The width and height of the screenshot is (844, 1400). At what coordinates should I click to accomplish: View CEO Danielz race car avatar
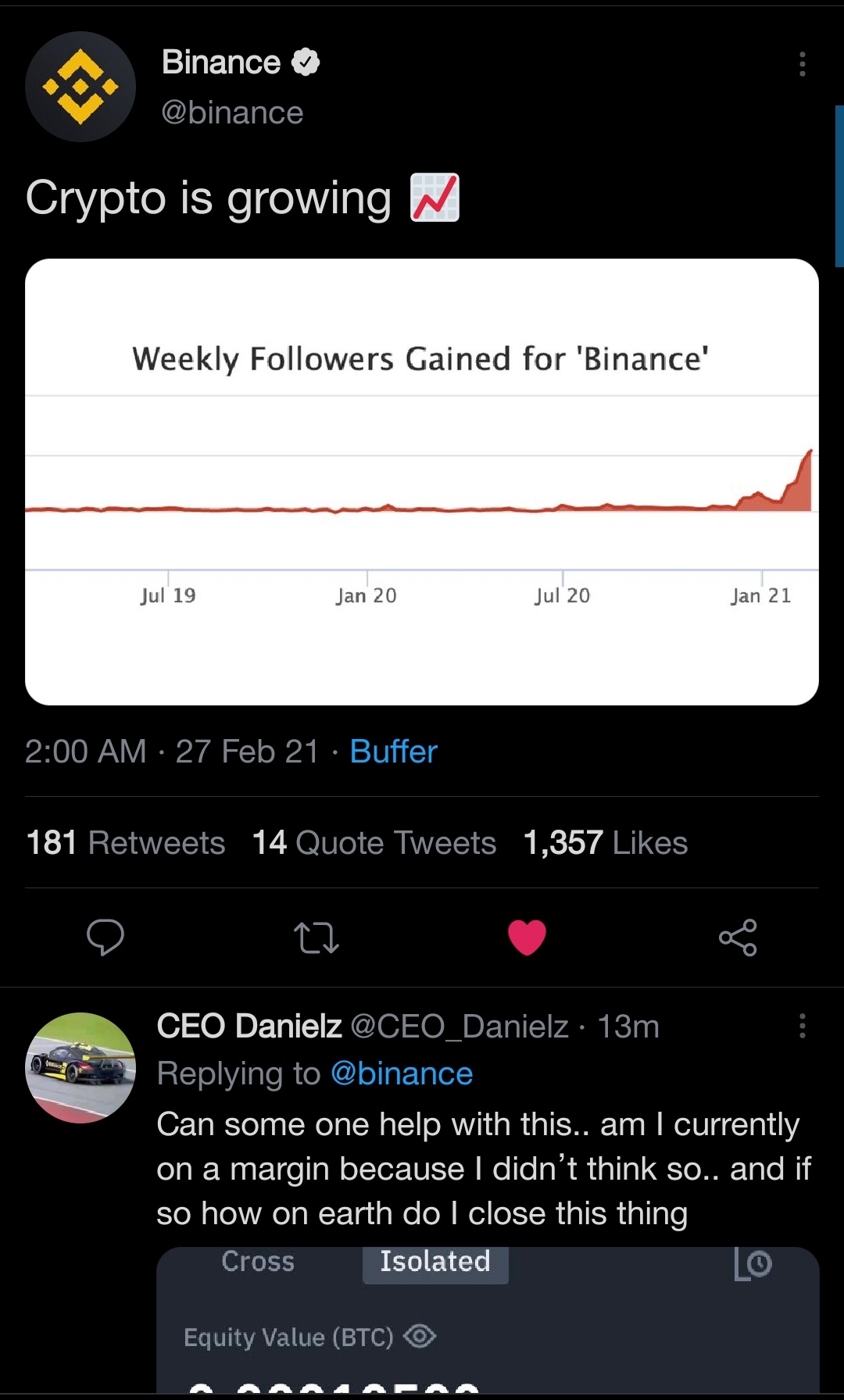(x=80, y=1068)
